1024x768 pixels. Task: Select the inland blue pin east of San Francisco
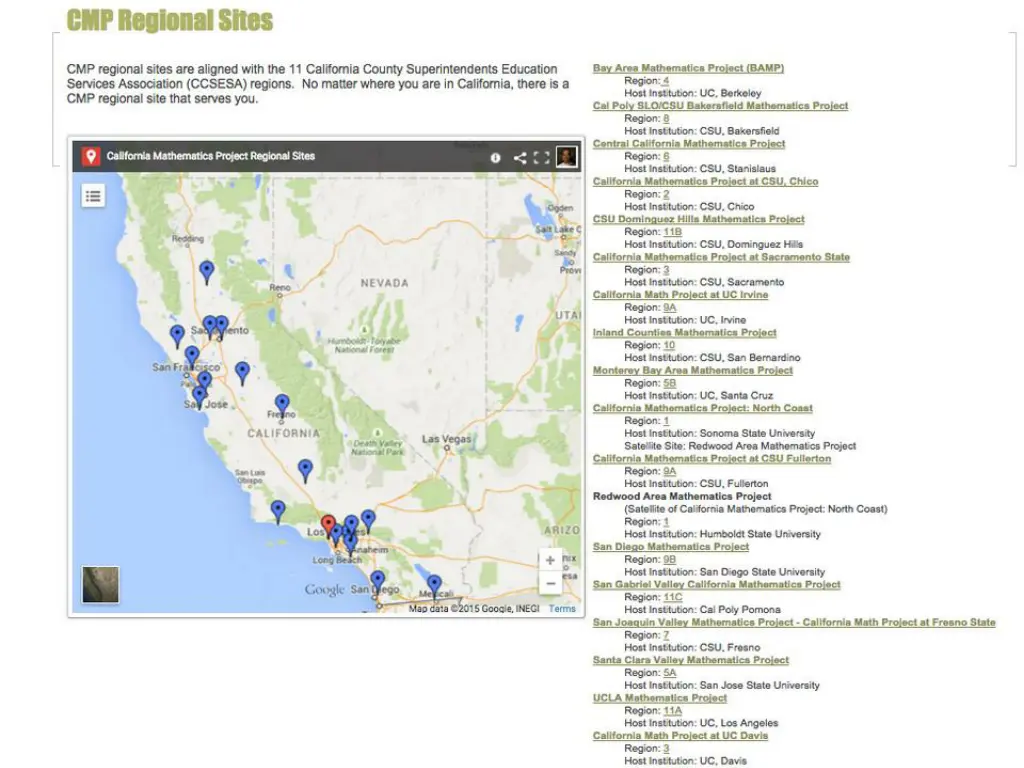(242, 373)
